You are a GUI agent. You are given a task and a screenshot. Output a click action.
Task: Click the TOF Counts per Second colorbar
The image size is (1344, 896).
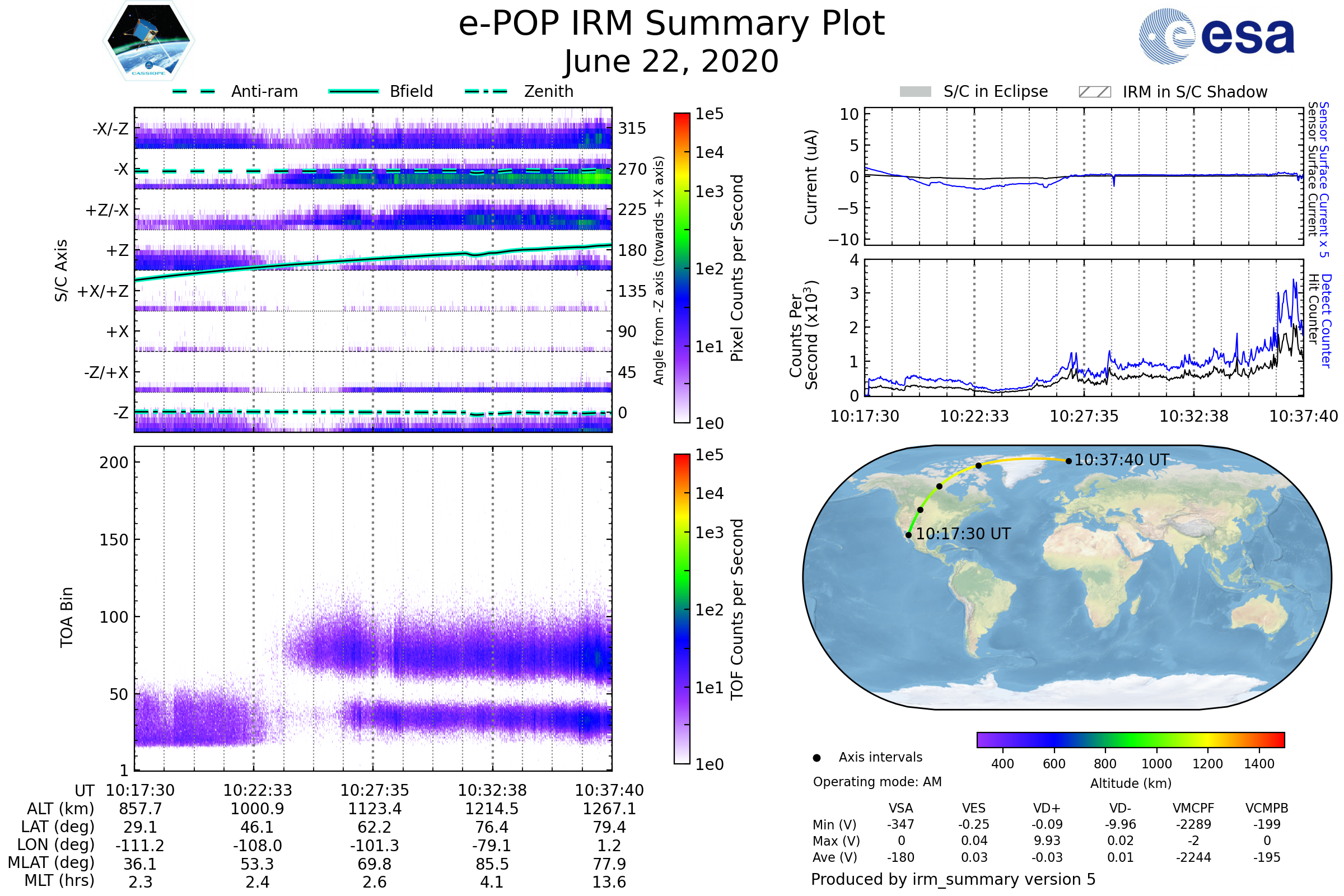click(682, 609)
